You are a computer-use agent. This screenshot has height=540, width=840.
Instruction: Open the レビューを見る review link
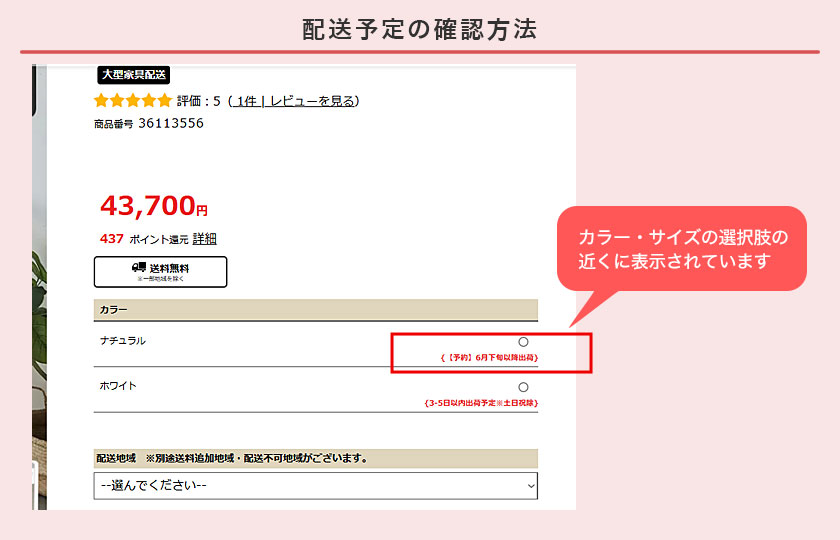[312, 101]
